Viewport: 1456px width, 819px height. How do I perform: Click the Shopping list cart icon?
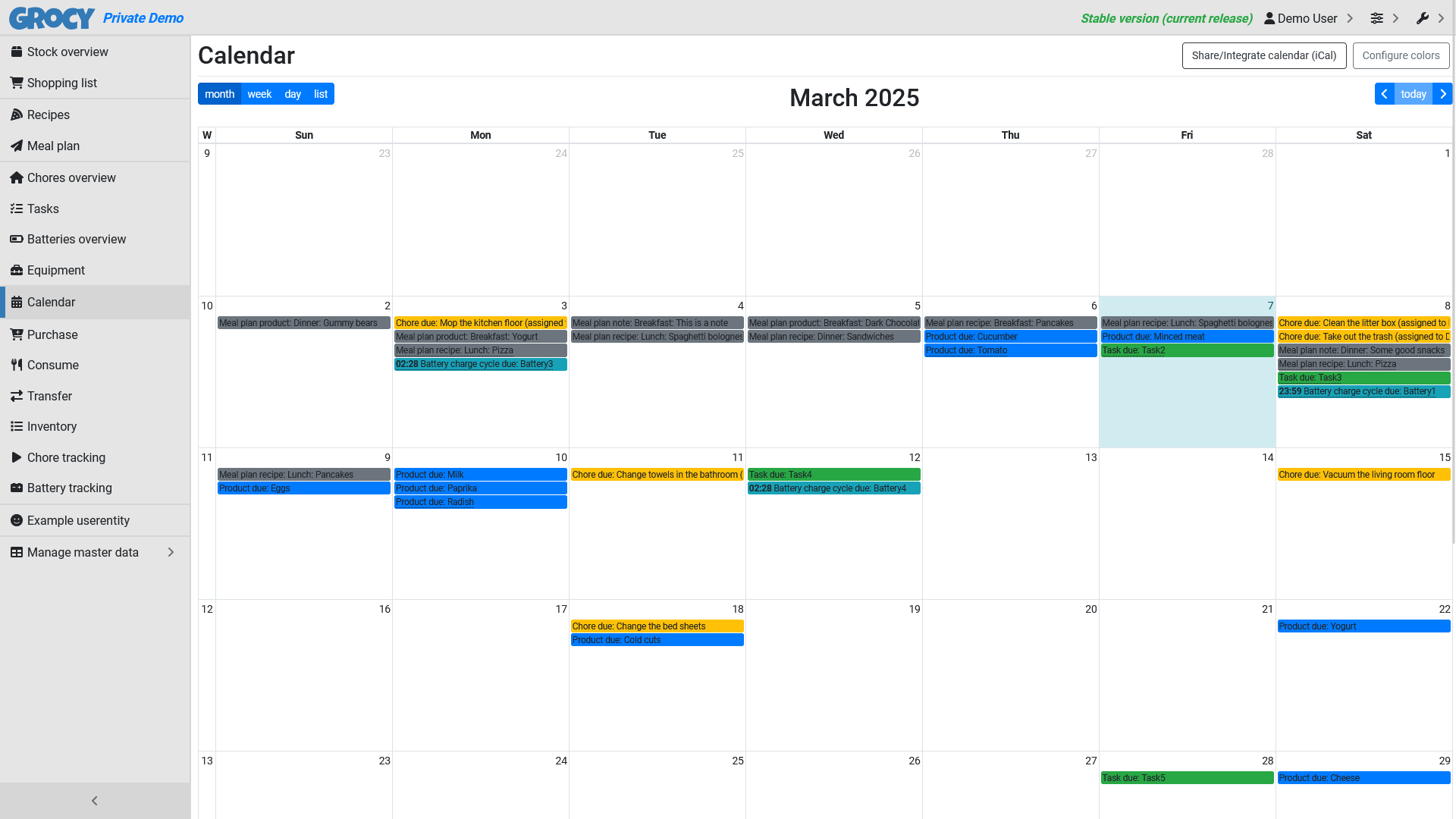(x=17, y=83)
